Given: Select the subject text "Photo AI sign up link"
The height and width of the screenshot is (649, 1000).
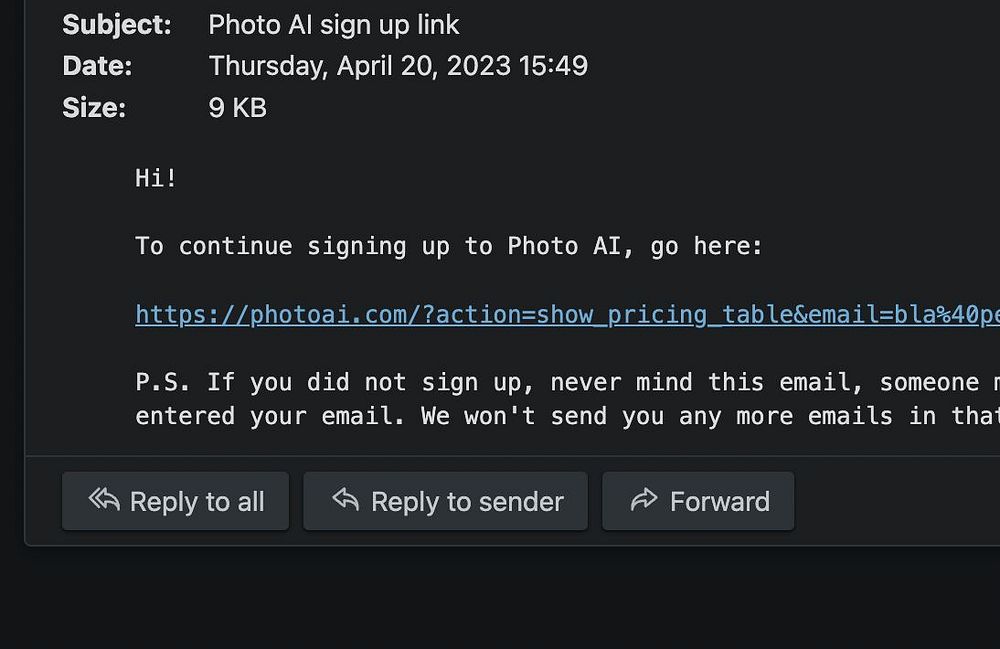Looking at the screenshot, I should (334, 25).
